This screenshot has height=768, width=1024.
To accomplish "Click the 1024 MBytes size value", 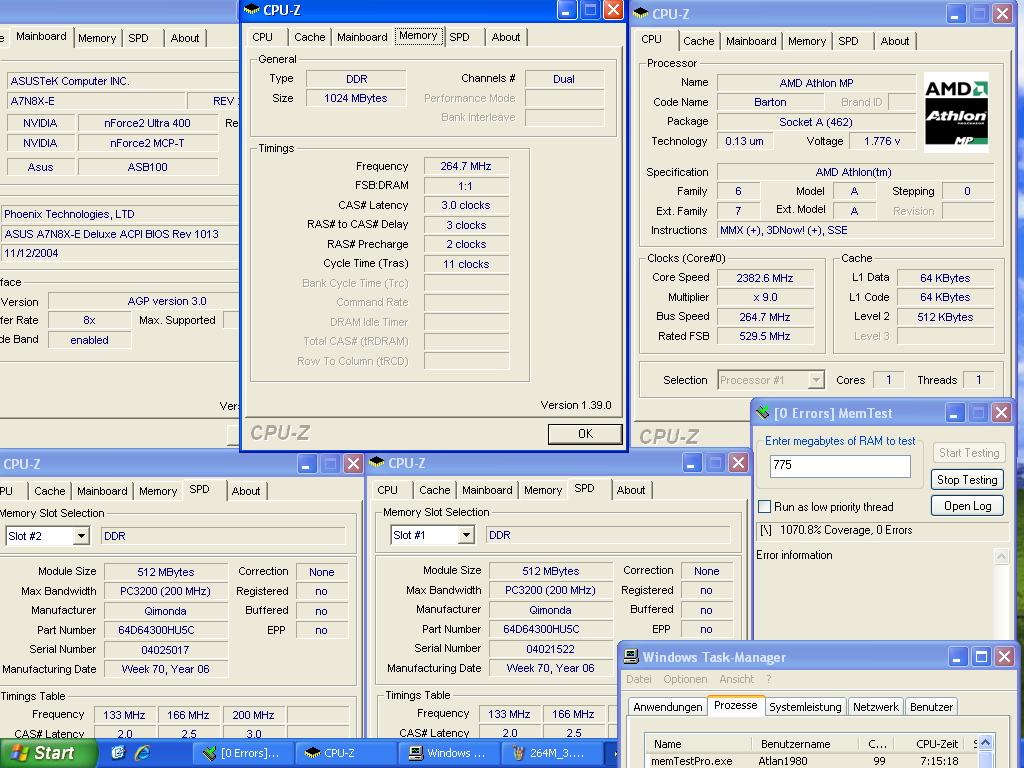I will (355, 98).
